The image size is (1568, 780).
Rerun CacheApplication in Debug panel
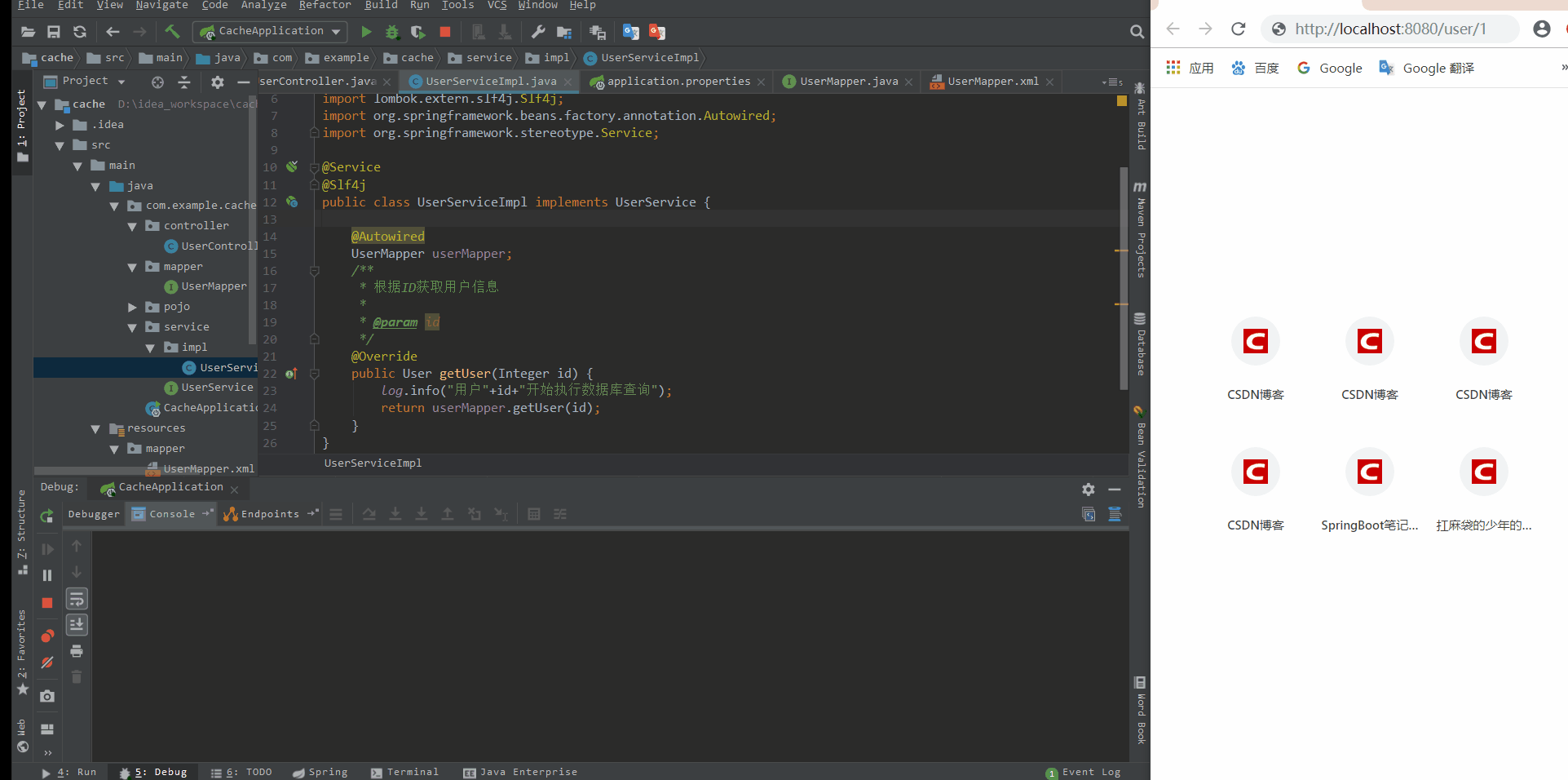pyautogui.click(x=47, y=515)
